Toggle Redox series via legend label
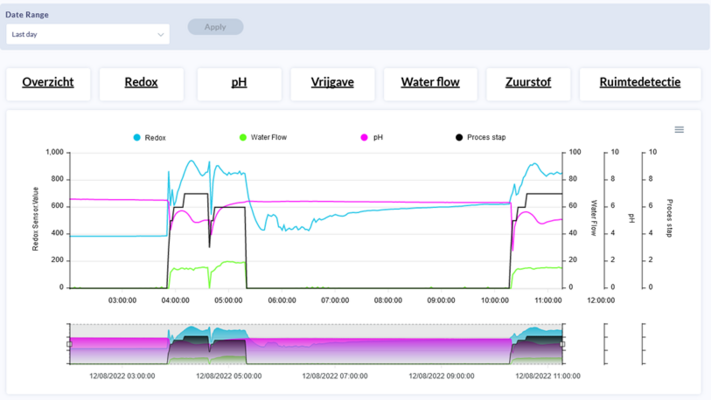 pos(157,137)
